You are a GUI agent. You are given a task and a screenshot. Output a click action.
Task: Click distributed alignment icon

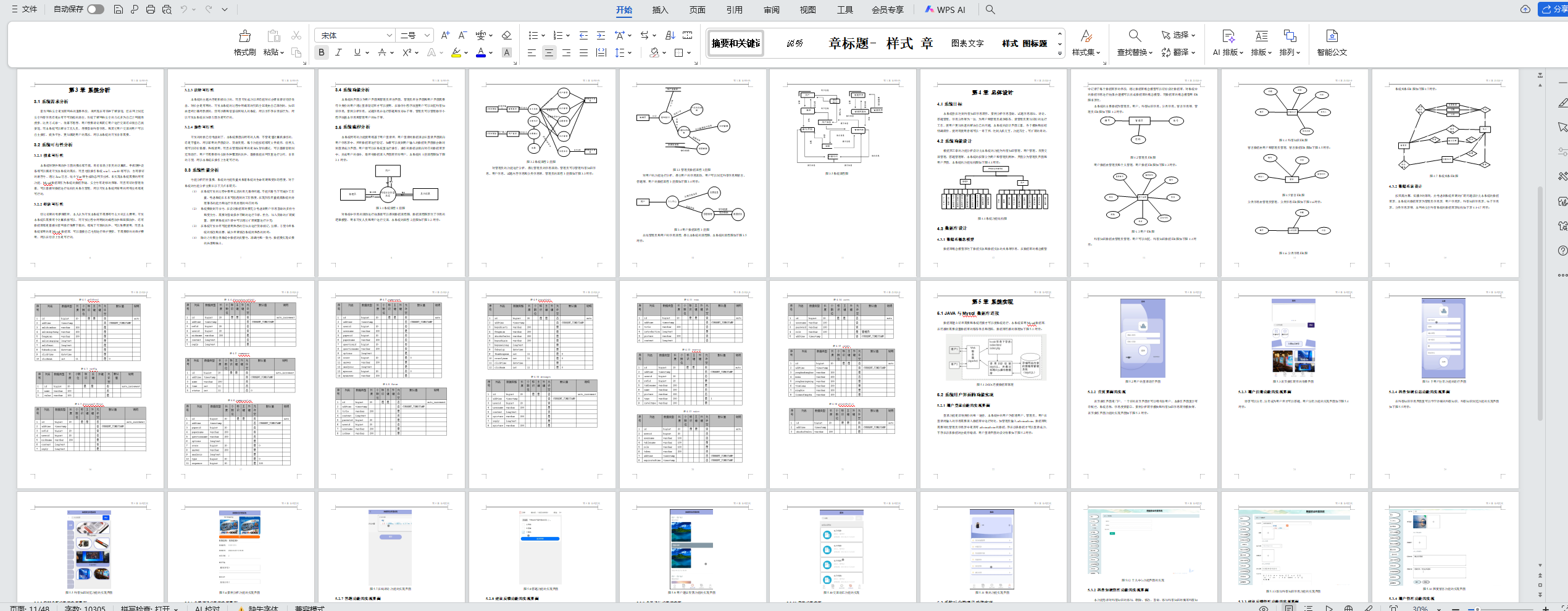tap(601, 53)
